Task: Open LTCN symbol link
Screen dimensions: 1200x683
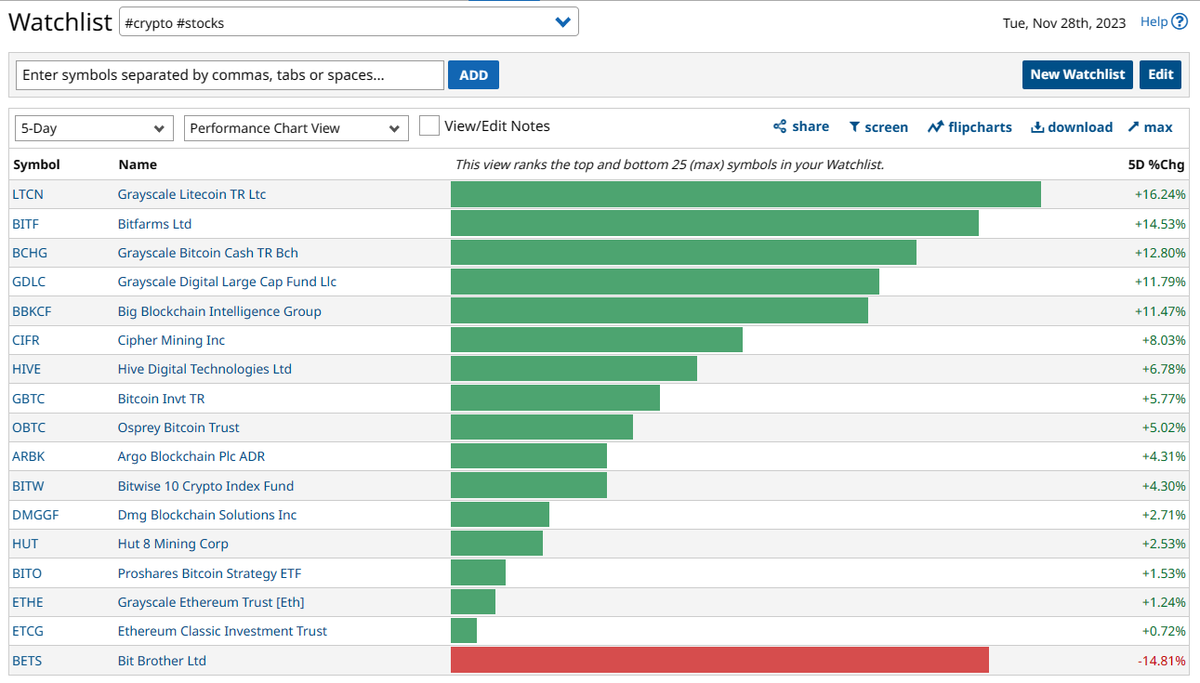Action: tap(28, 194)
